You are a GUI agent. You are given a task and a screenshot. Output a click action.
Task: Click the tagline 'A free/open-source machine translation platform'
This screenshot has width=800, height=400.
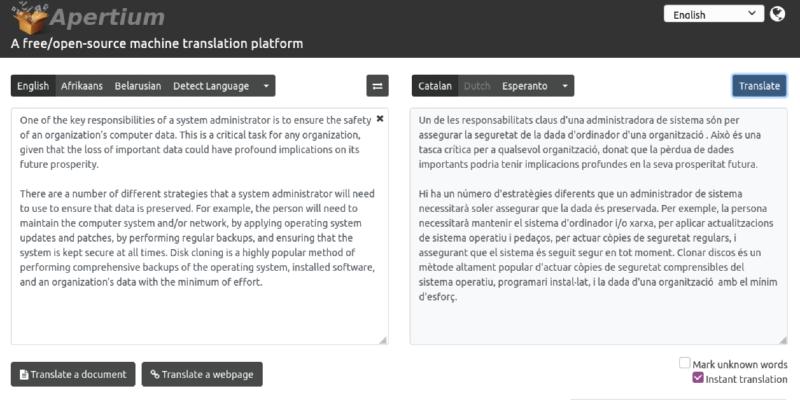pos(157,43)
